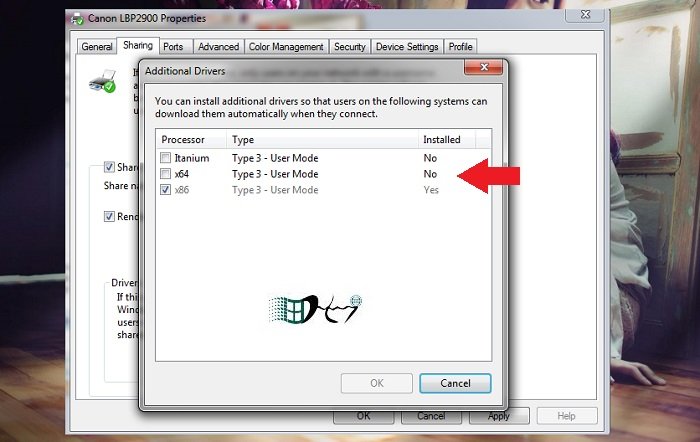
Task: Toggle the x86 processor checkbox
Action: [166, 190]
